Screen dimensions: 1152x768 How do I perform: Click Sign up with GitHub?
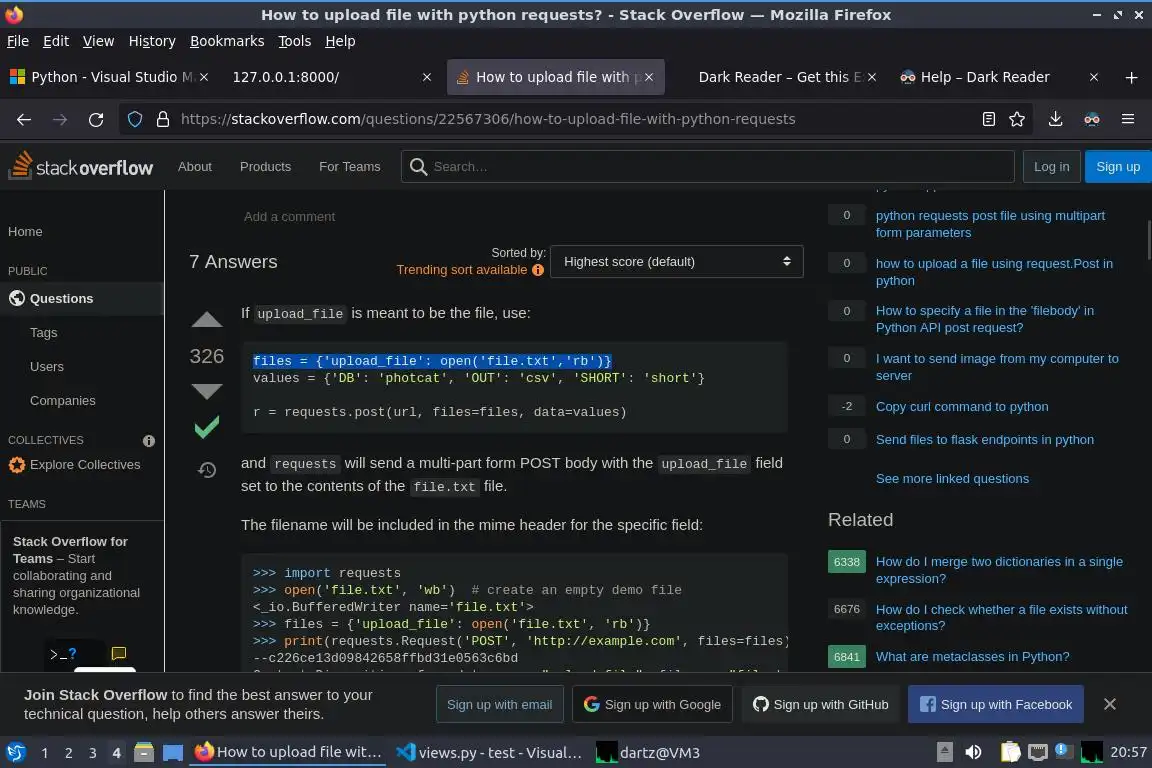point(821,704)
